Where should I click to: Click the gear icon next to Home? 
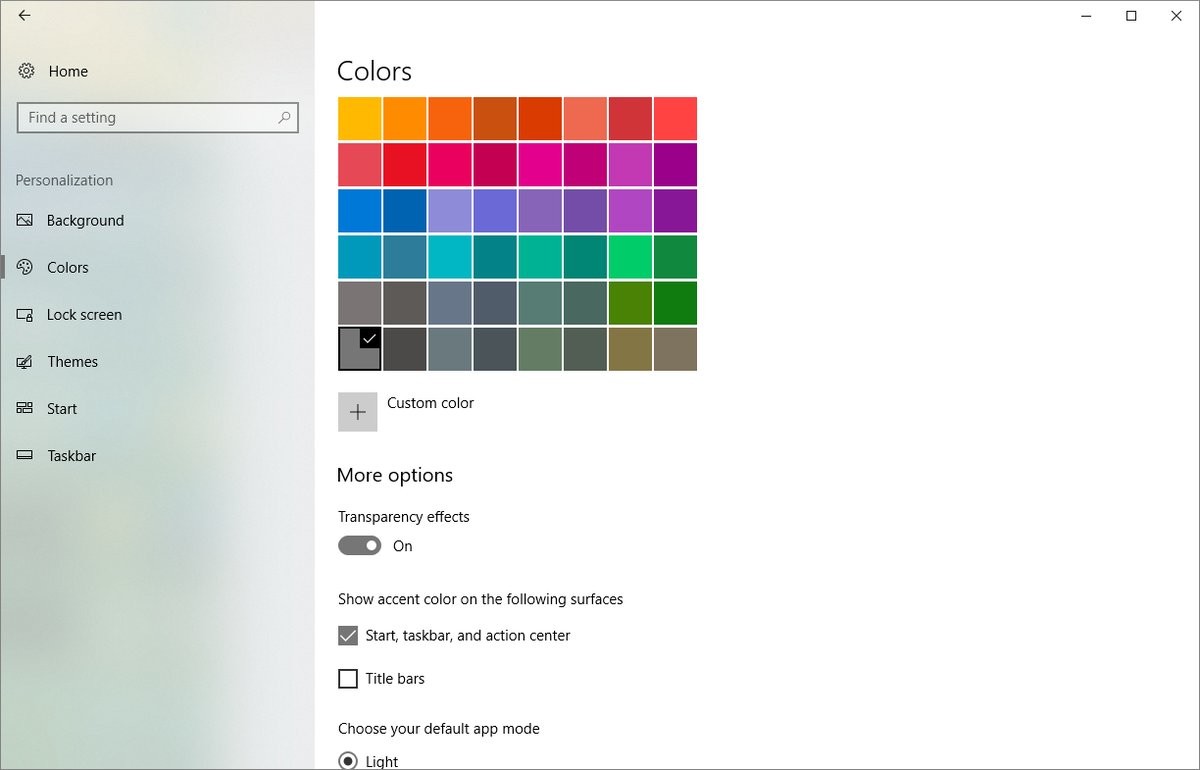[25, 71]
